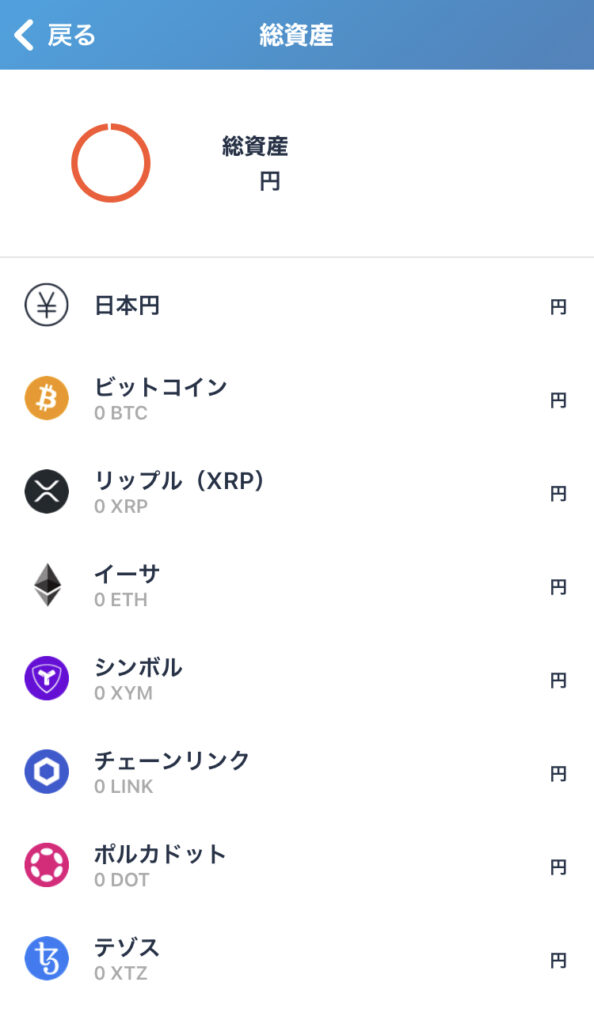
Task: Open the イーサ asset entry
Action: coord(297,585)
